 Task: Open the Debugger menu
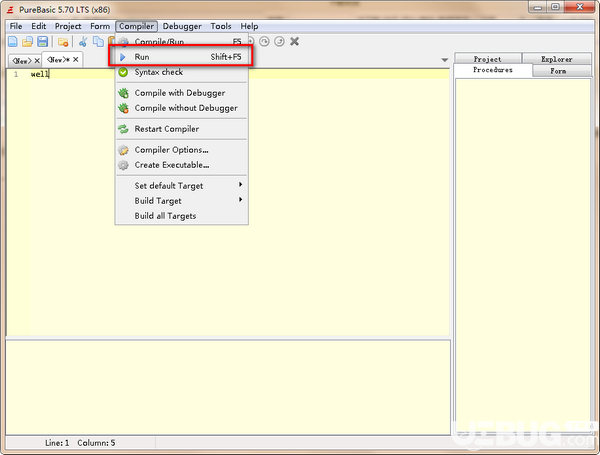click(x=182, y=26)
